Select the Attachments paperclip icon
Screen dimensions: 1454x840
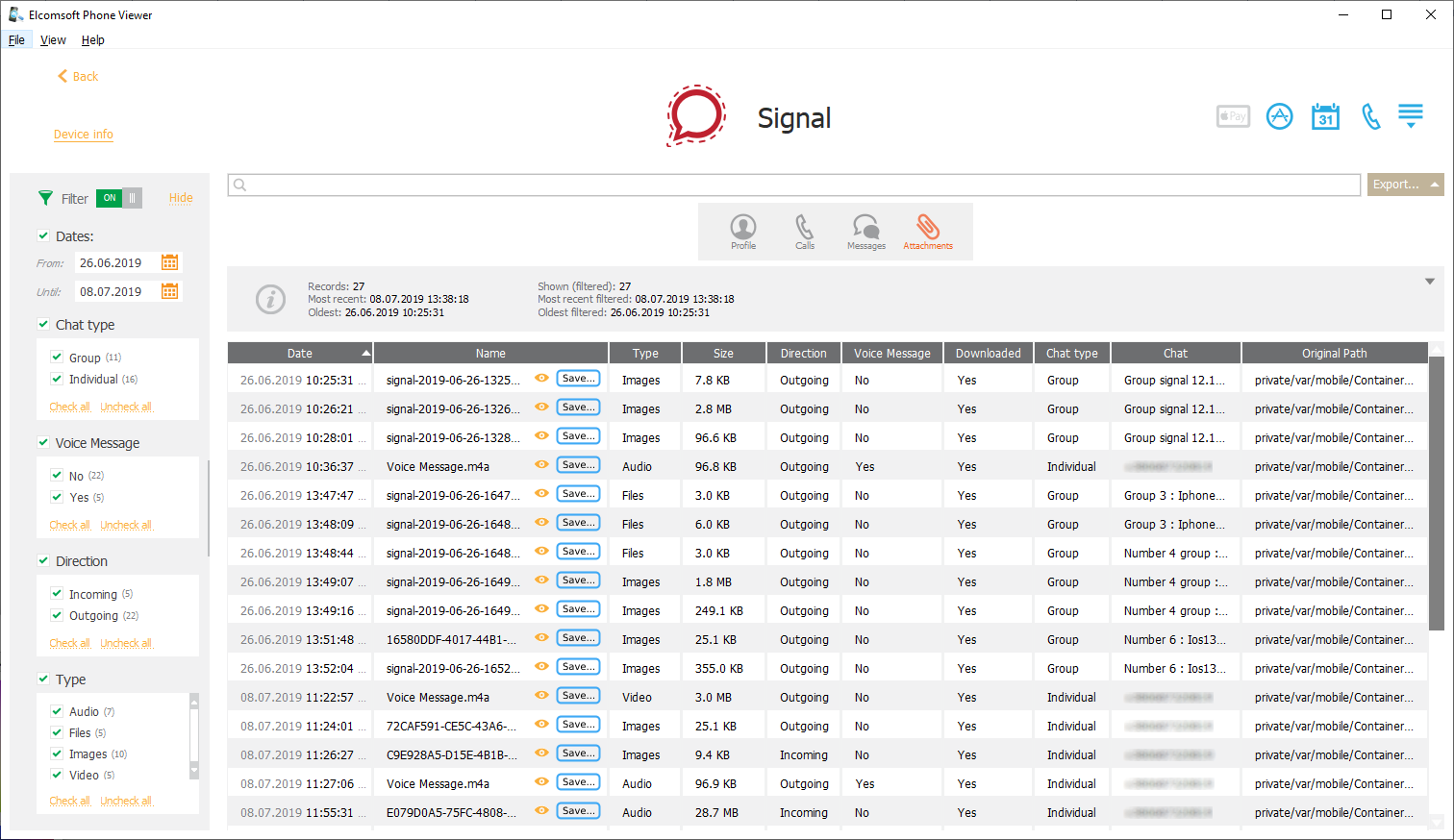[927, 230]
